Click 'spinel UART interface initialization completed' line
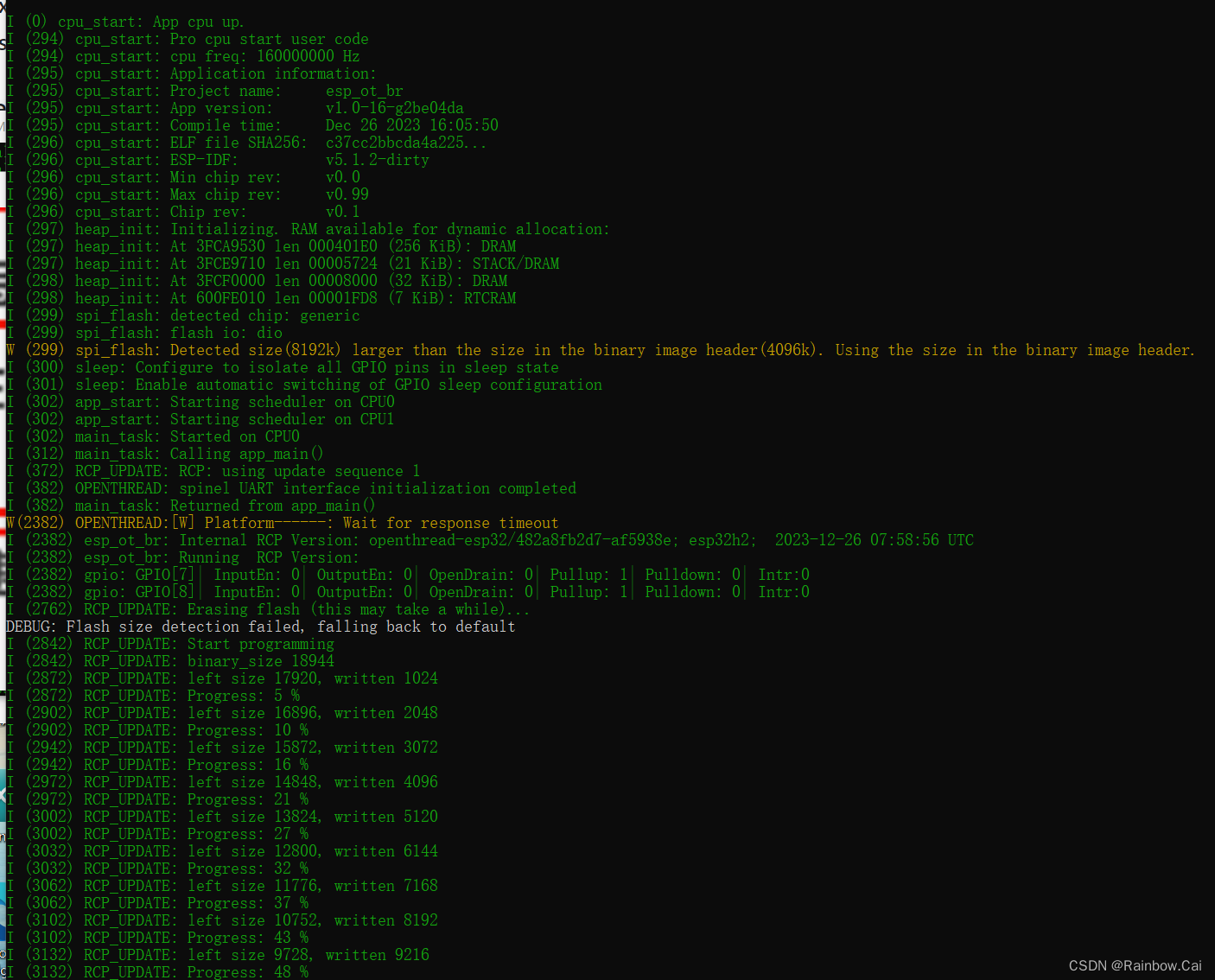 291,488
